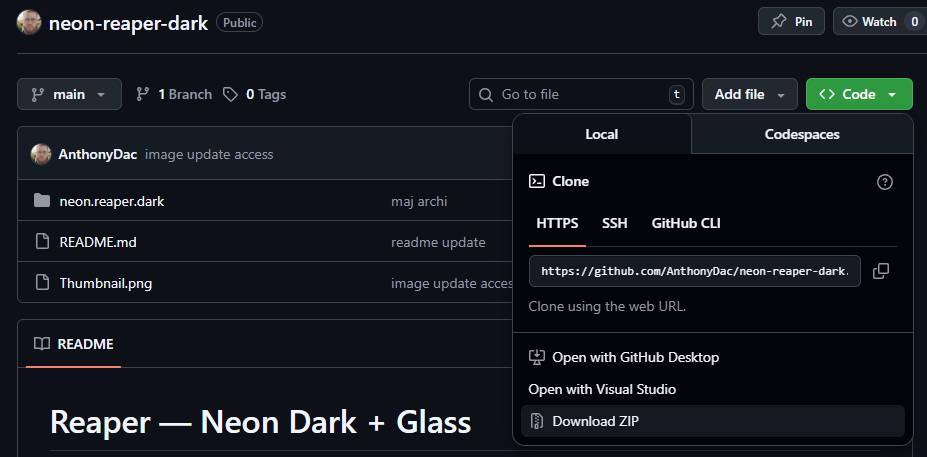Select the SSH clone tab
Image resolution: width=927 pixels, height=457 pixels.
point(615,223)
